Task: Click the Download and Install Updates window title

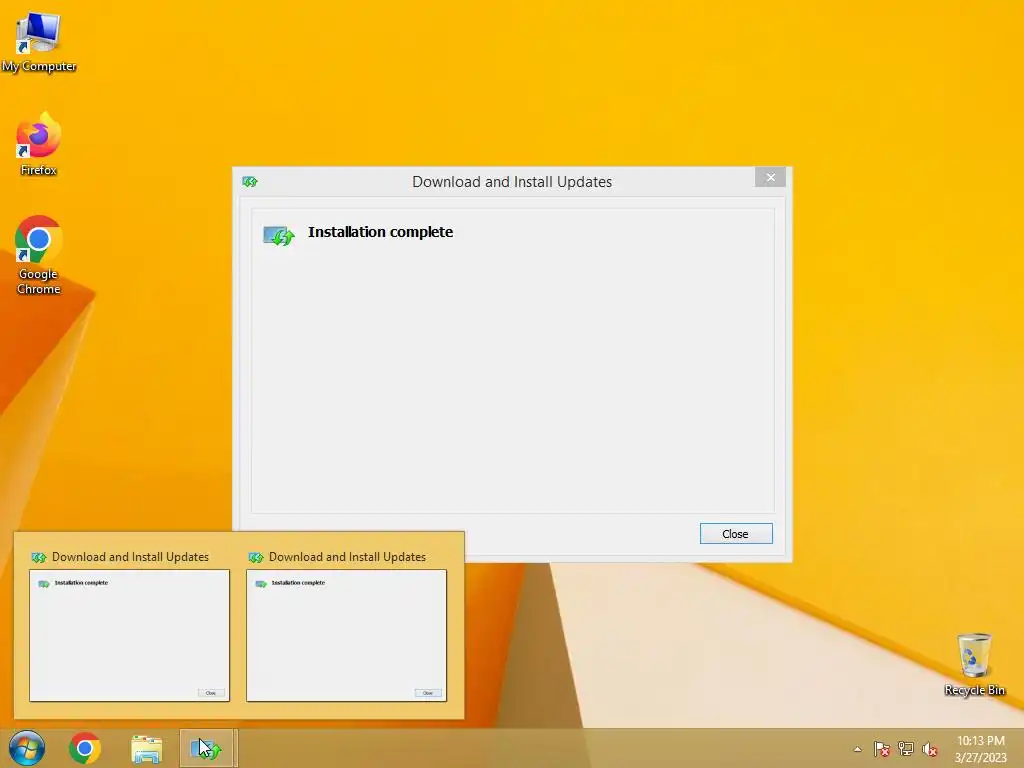Action: pos(512,182)
